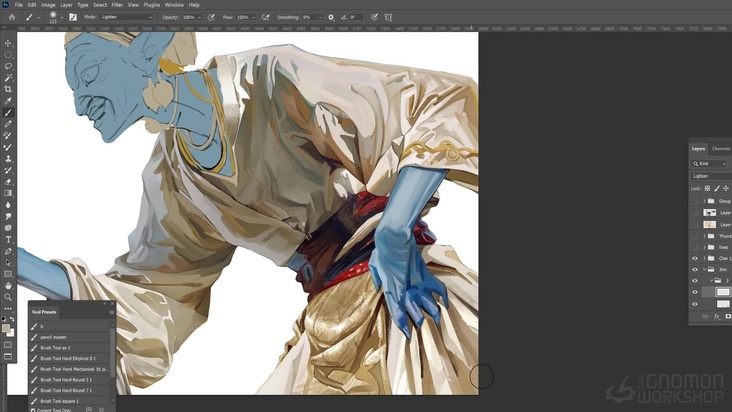Screen dimensions: 732x412
Task: Select the Eyedropper tool
Action: 8,101
